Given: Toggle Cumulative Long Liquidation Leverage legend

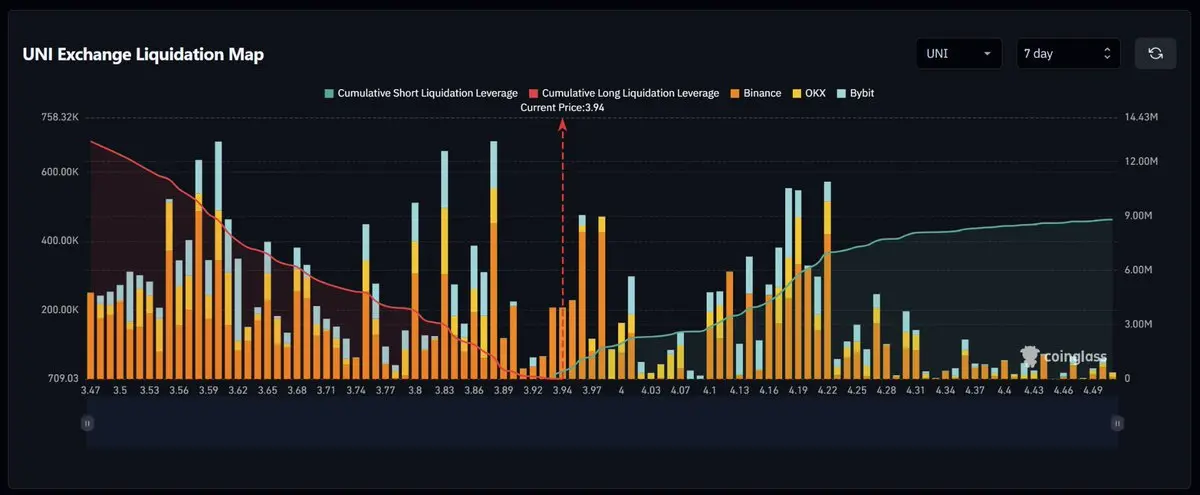Looking at the screenshot, I should click(x=624, y=93).
